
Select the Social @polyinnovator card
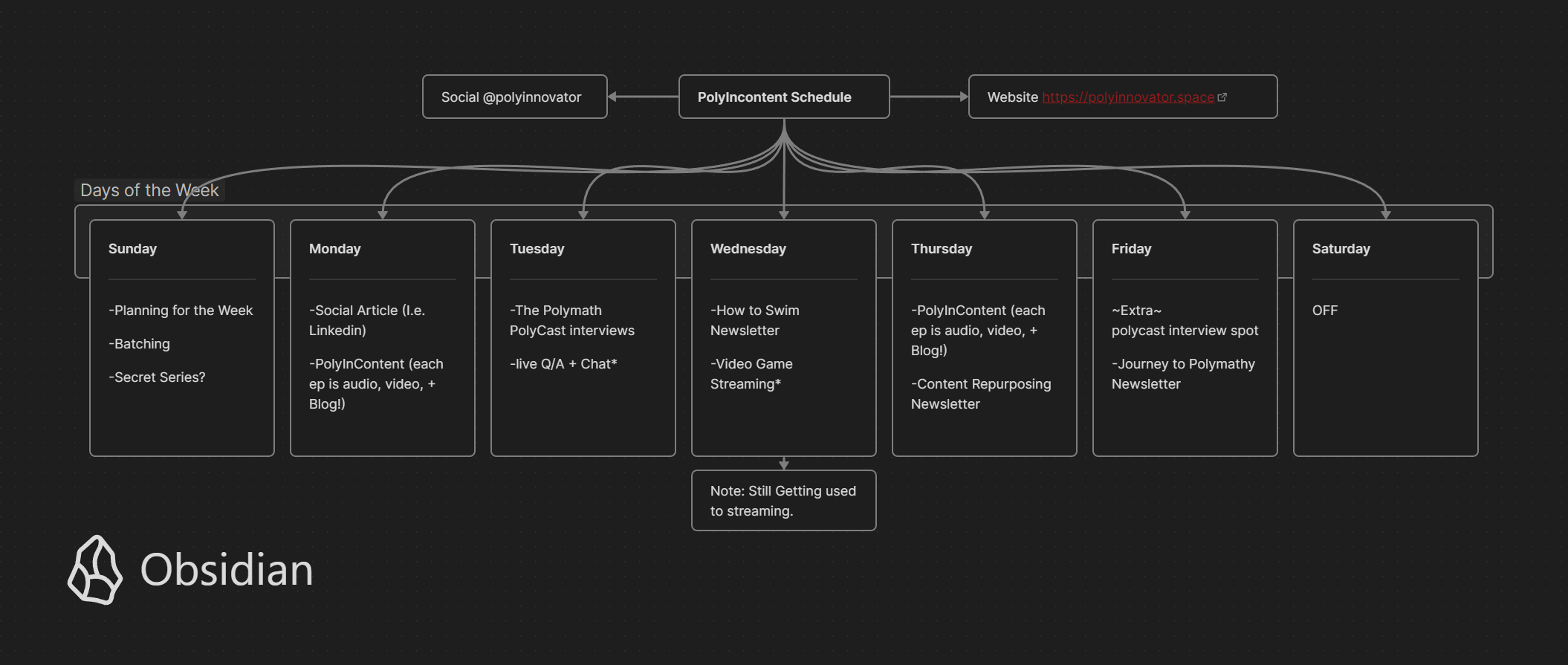[514, 97]
